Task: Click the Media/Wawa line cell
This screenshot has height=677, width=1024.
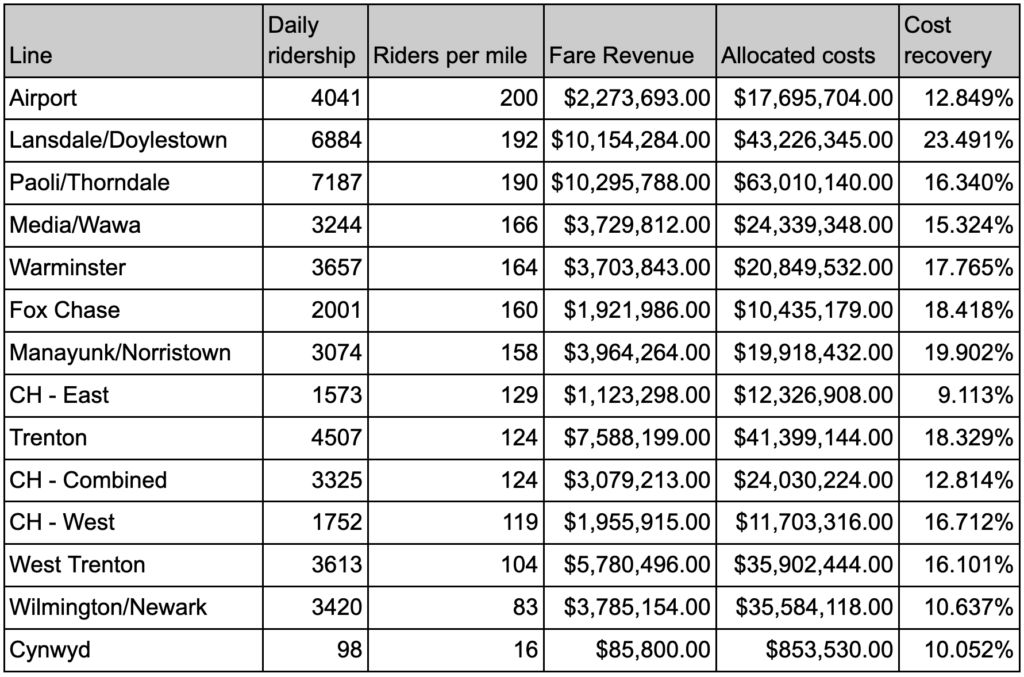Action: coord(75,225)
